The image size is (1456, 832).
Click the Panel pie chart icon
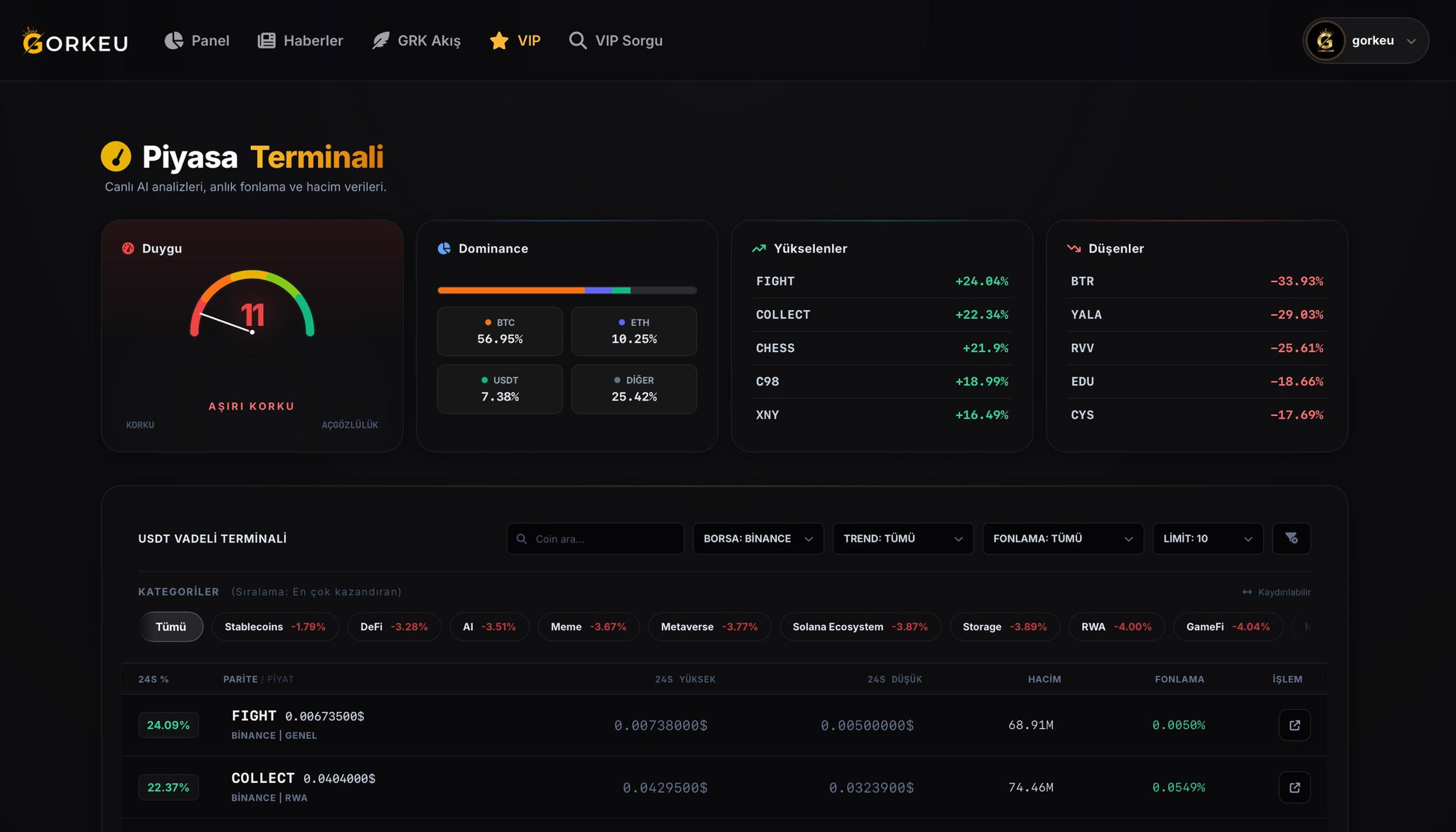point(173,41)
